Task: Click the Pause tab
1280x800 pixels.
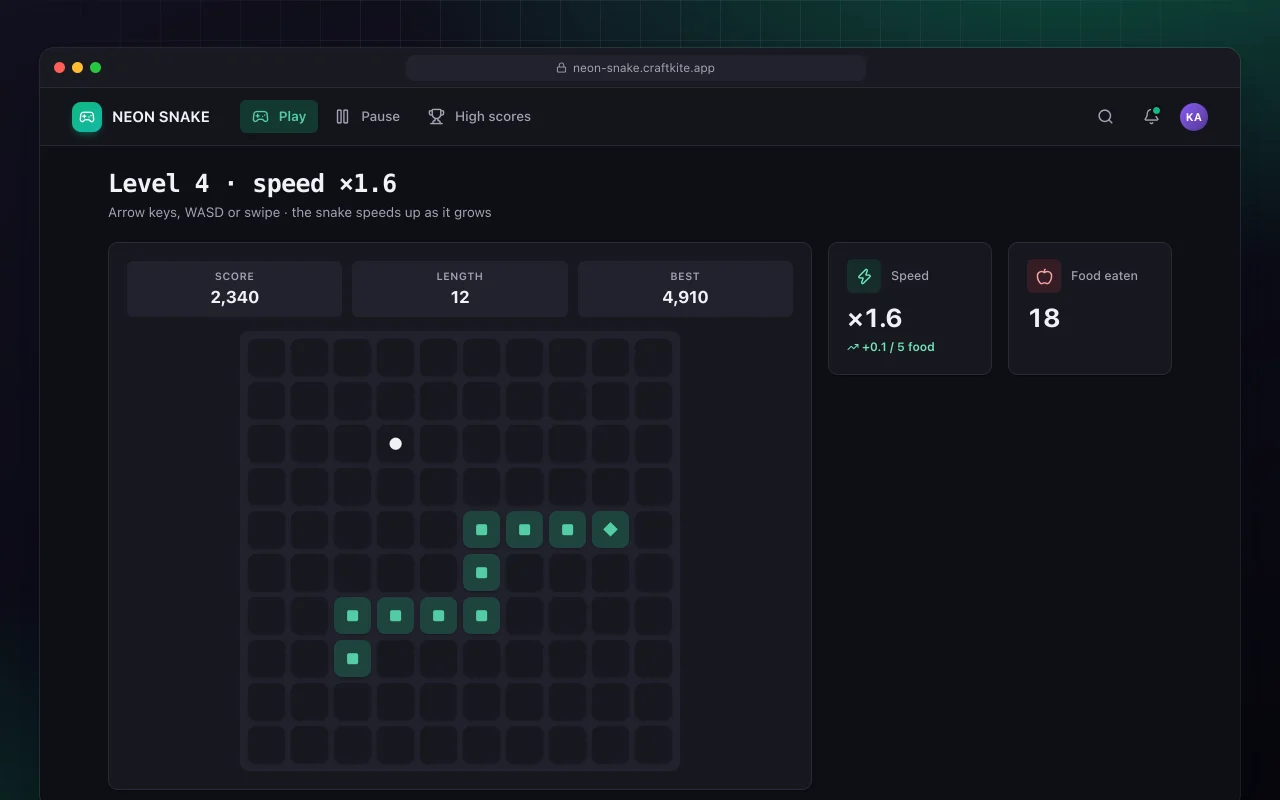Action: 367,117
